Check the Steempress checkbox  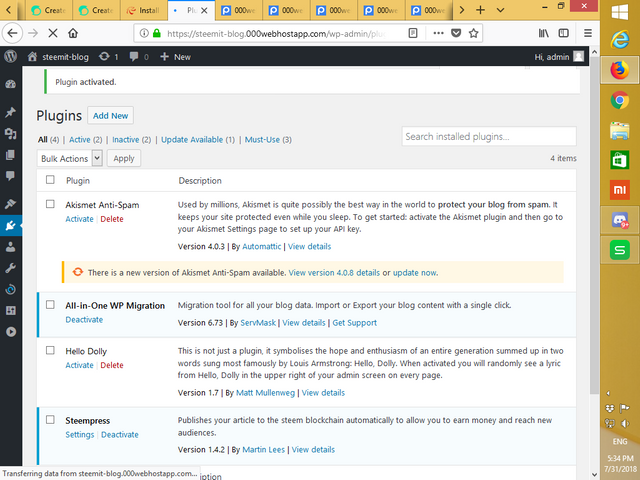pos(50,420)
